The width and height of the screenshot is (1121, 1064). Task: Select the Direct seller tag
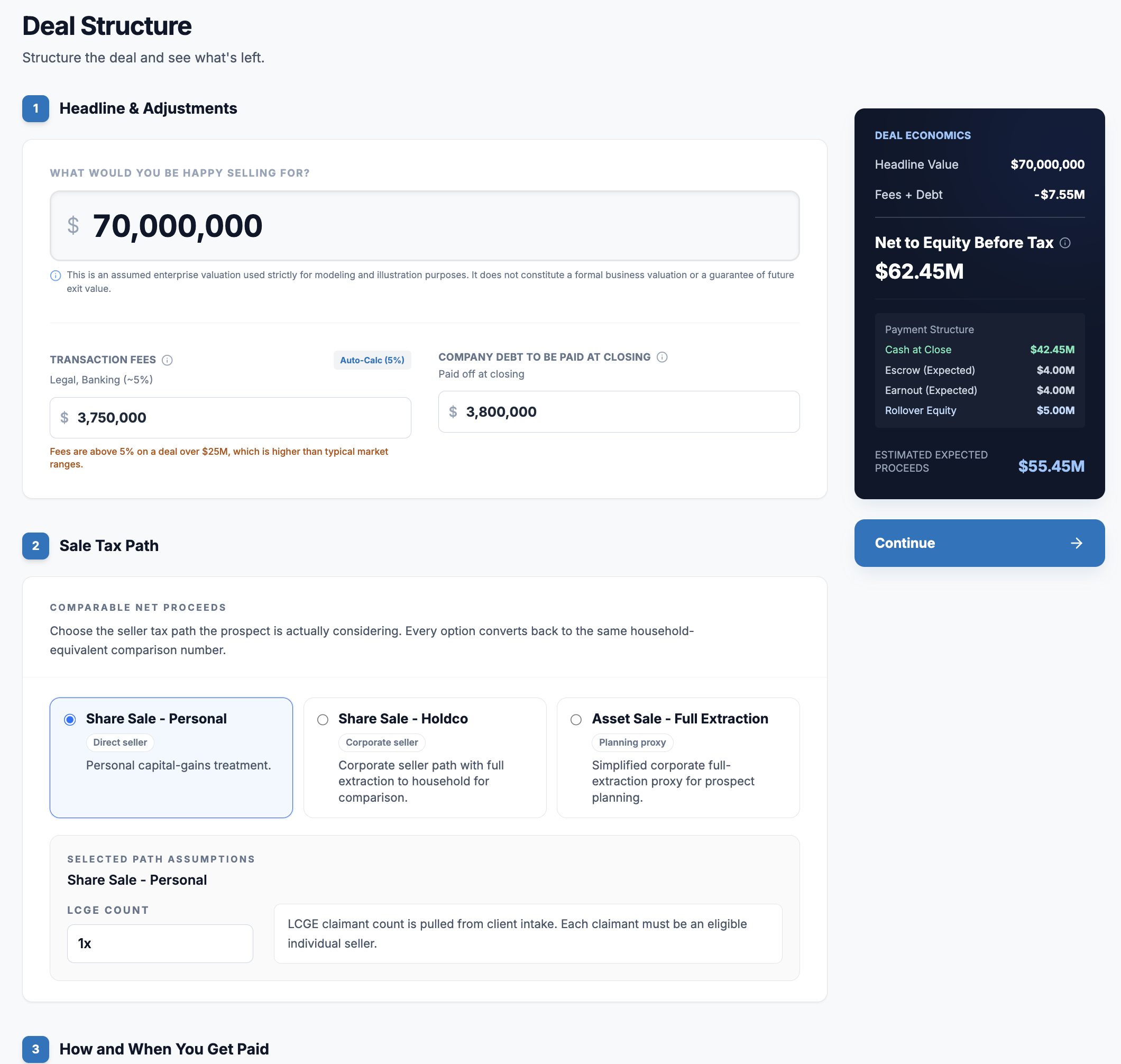coord(120,742)
